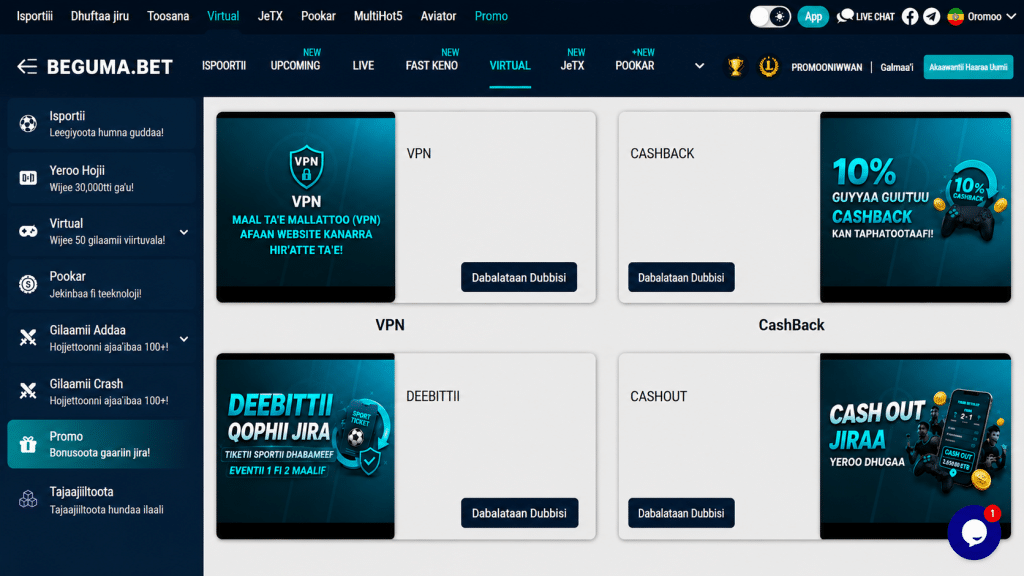Toggle the light/dark theme switch
This screenshot has width=1024, height=576.
click(770, 16)
